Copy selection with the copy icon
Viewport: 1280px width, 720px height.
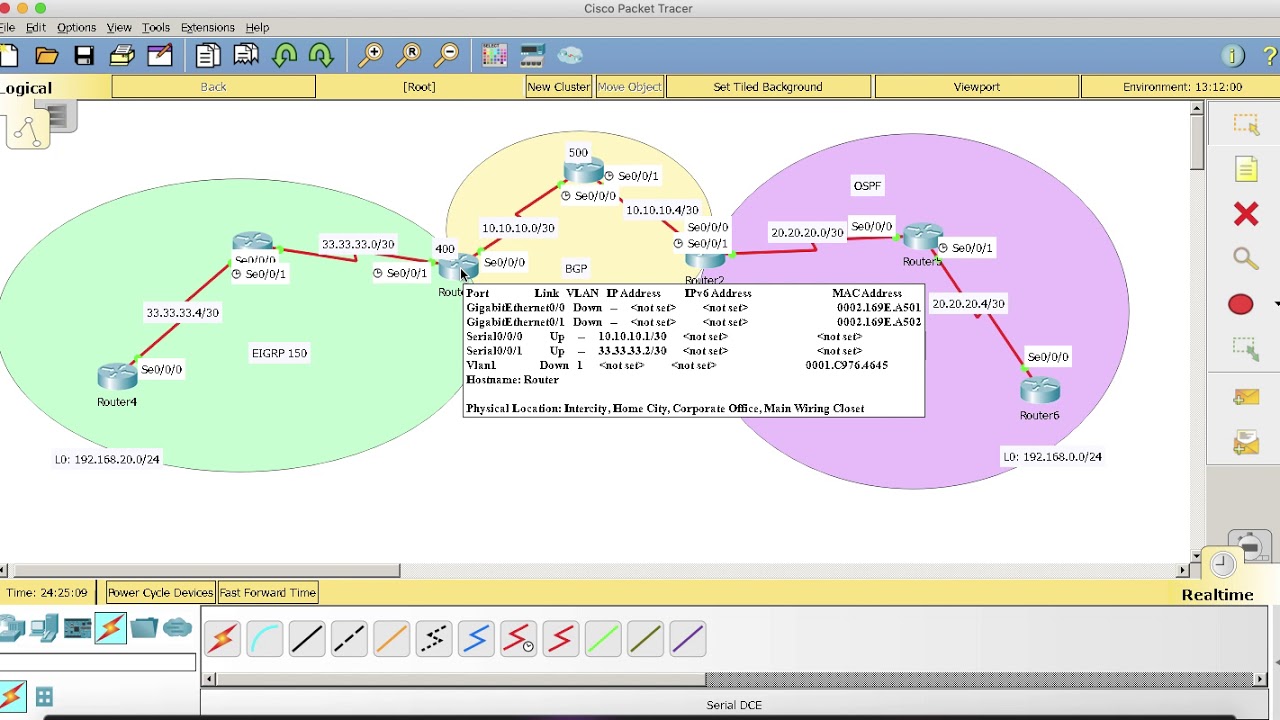coord(208,55)
